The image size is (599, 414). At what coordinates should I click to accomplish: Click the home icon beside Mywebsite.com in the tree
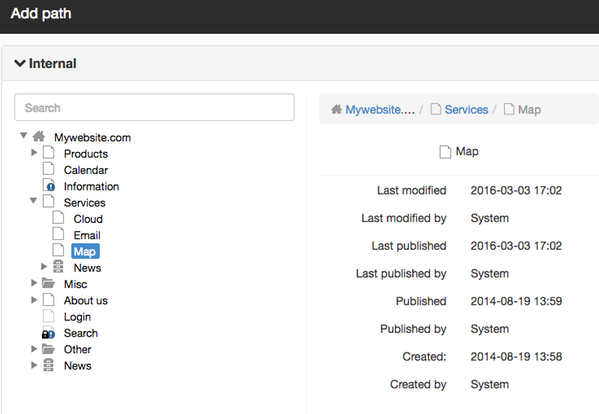pyautogui.click(x=39, y=136)
